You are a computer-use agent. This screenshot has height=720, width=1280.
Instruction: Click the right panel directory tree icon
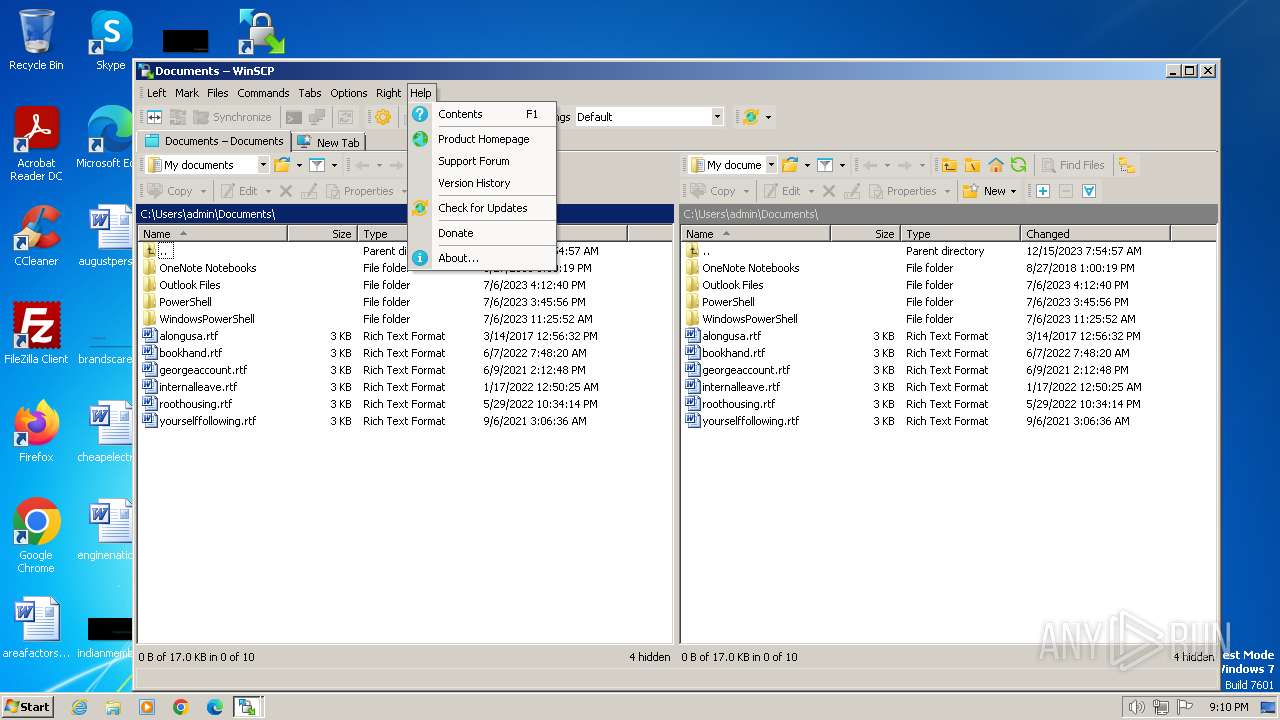point(1127,165)
